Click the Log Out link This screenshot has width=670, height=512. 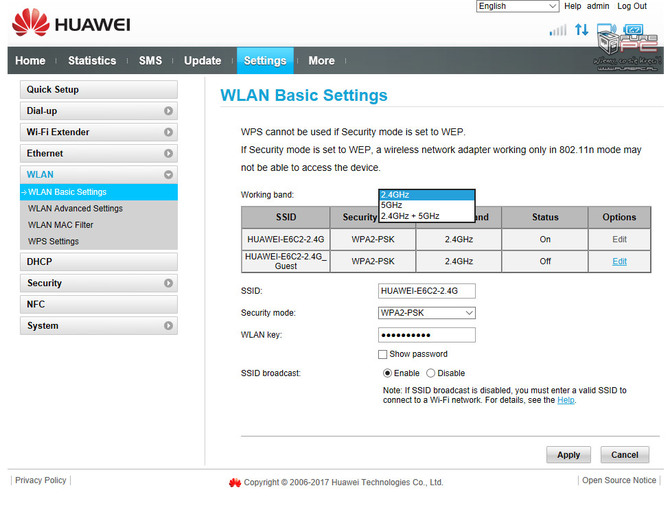[632, 6]
